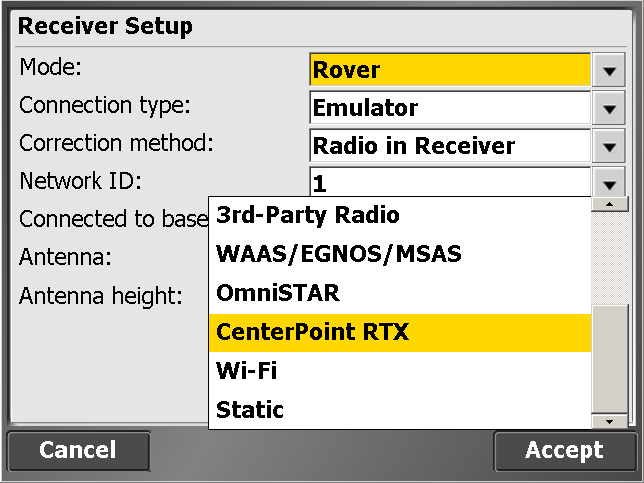The image size is (644, 483).
Task: Collapse the Correction method dropdown arrow
Action: (x=608, y=146)
